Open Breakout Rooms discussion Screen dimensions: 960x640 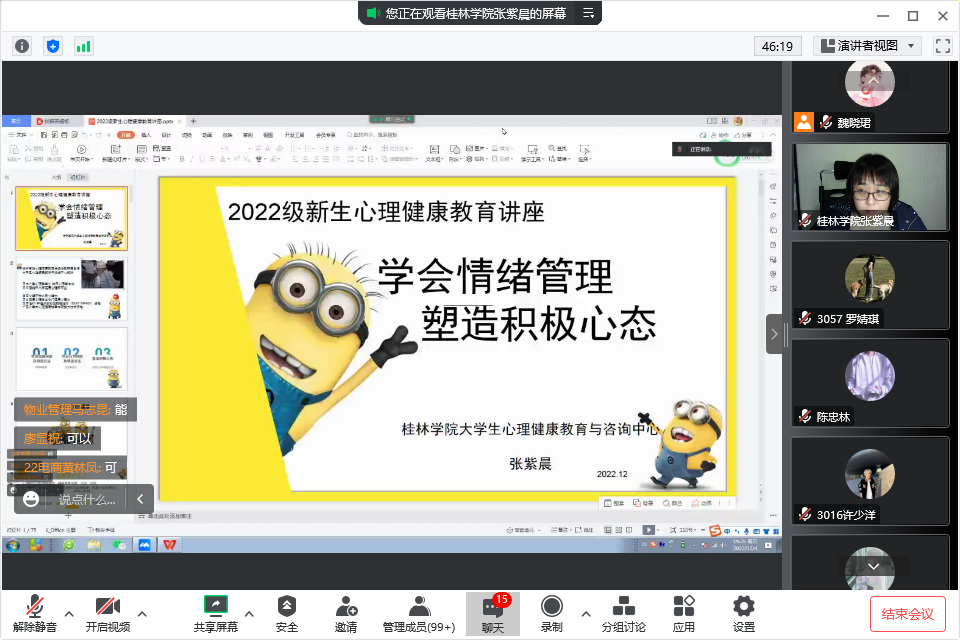[623, 613]
